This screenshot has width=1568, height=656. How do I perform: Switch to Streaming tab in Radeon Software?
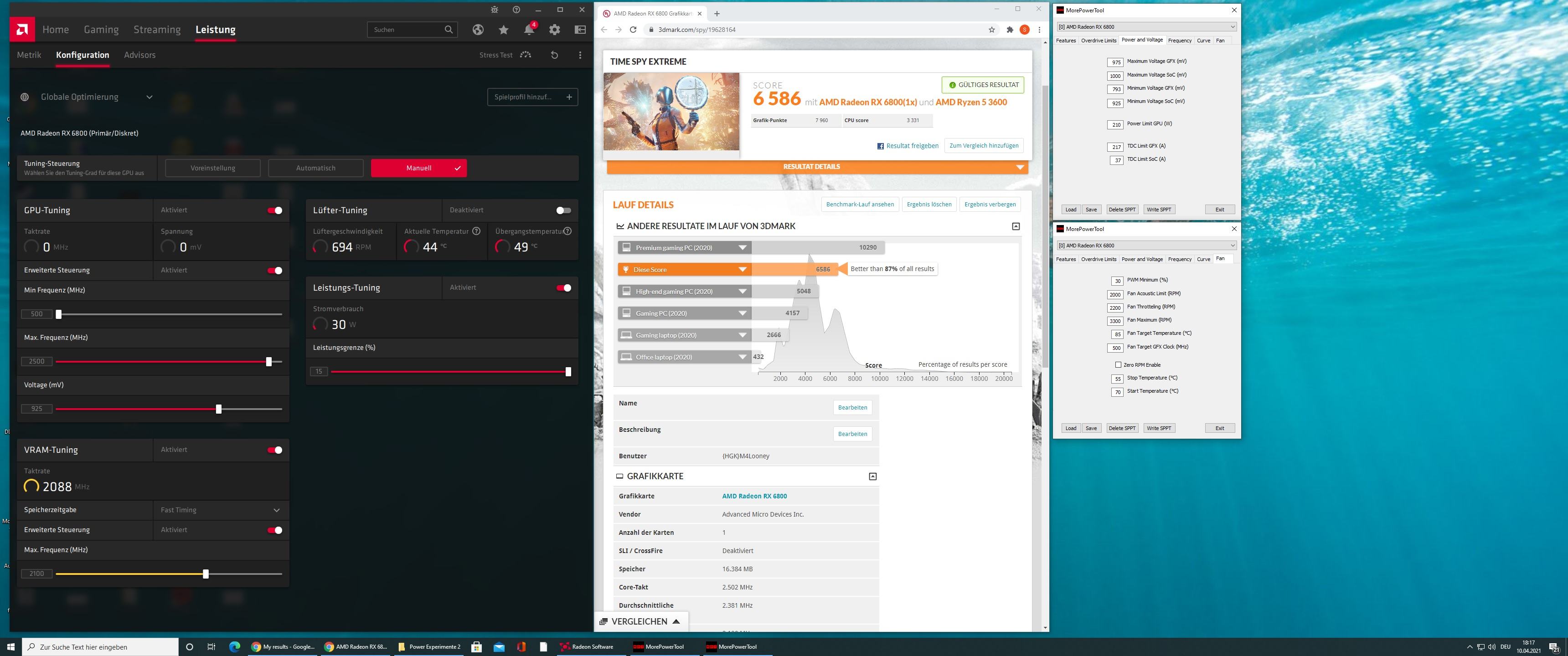[157, 29]
